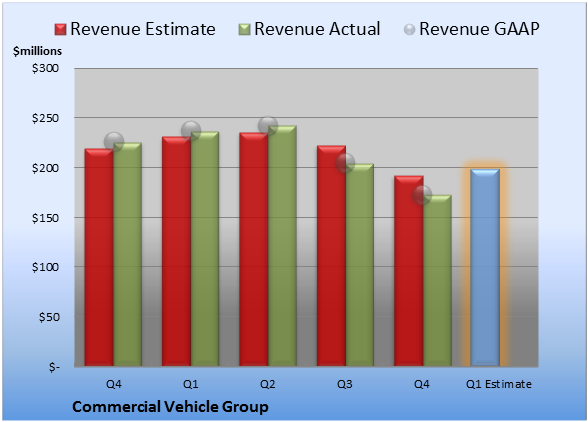Image resolution: width=588 pixels, height=422 pixels.
Task: Click the Revenue GAAP marker above Q2
Action: click(268, 126)
